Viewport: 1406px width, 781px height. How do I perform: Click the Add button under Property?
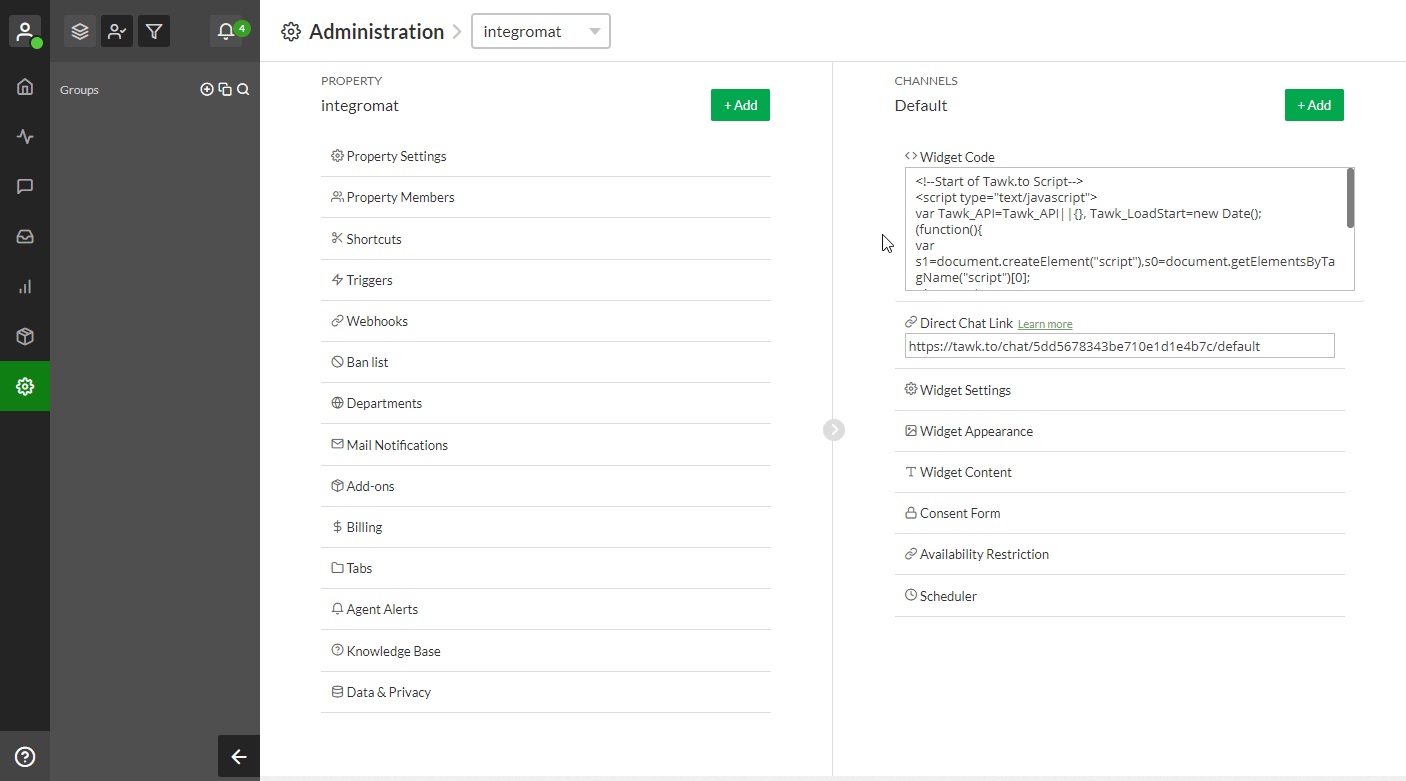click(740, 105)
